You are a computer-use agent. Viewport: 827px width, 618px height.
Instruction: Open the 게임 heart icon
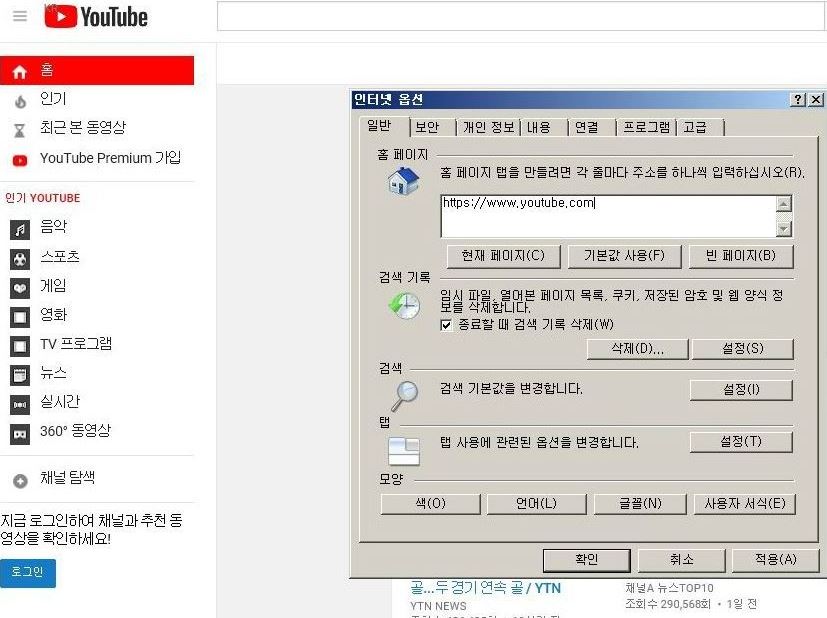[x=20, y=288]
